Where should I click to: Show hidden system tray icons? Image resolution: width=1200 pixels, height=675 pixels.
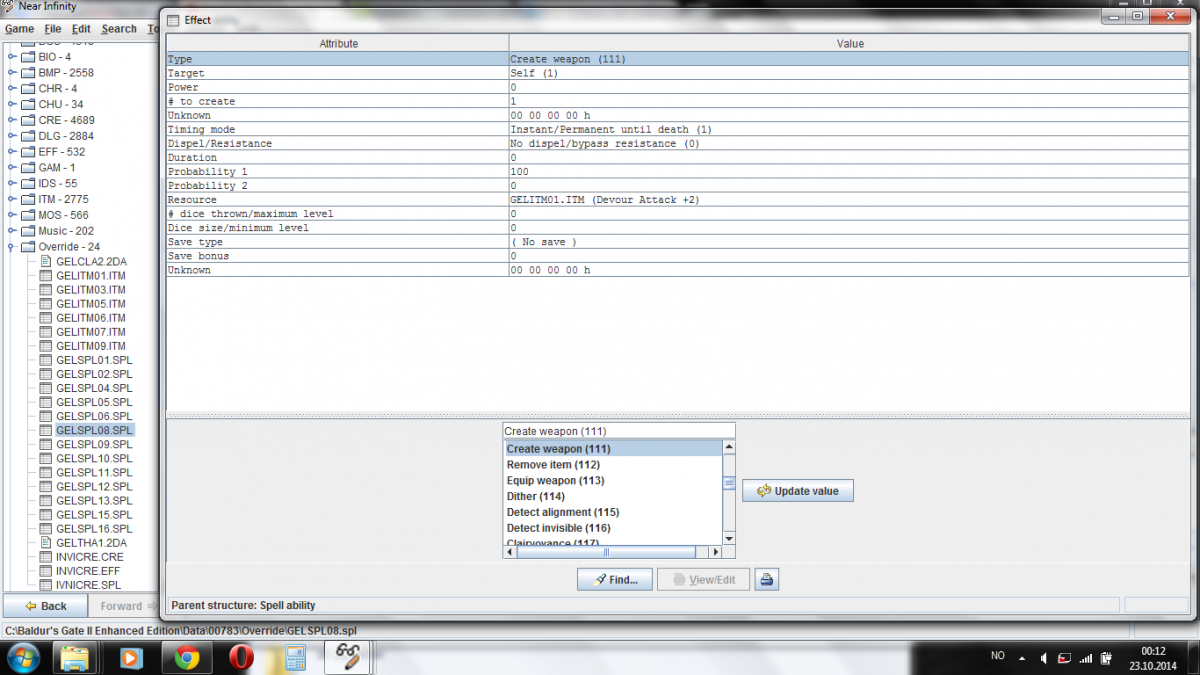[1021, 658]
